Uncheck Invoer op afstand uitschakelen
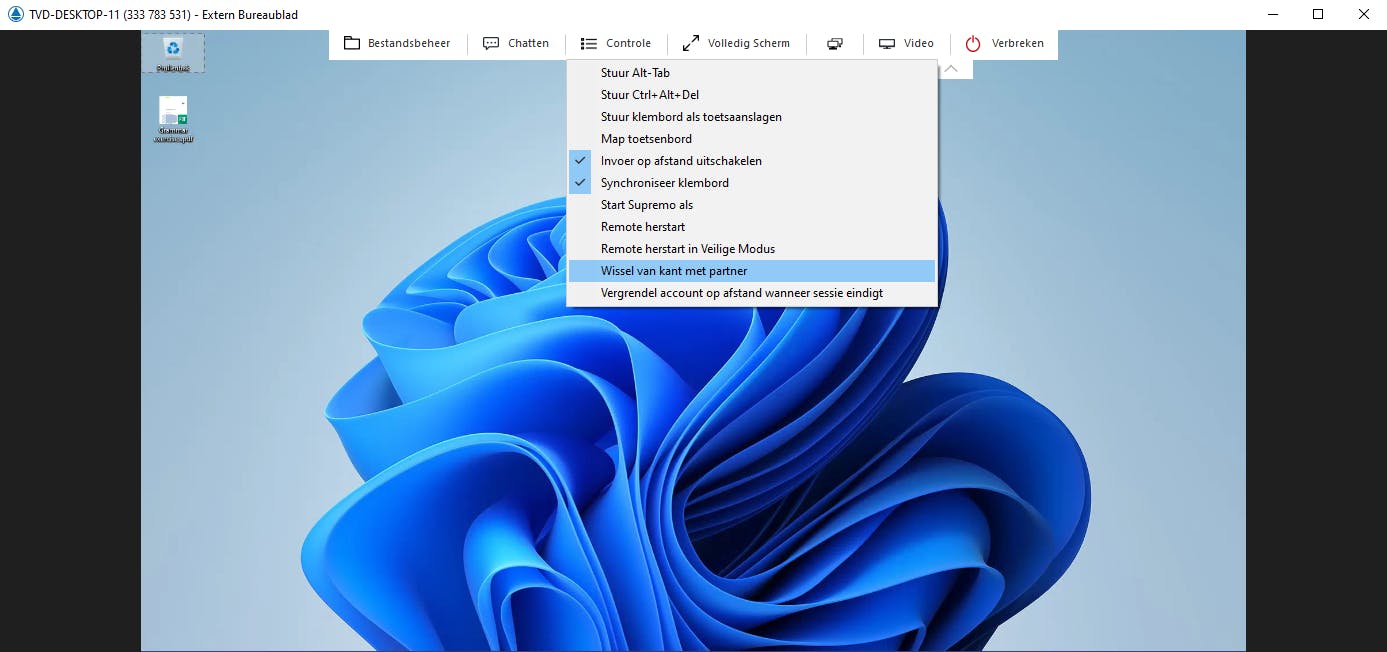Viewport: 1387px width, 652px height. (752, 161)
